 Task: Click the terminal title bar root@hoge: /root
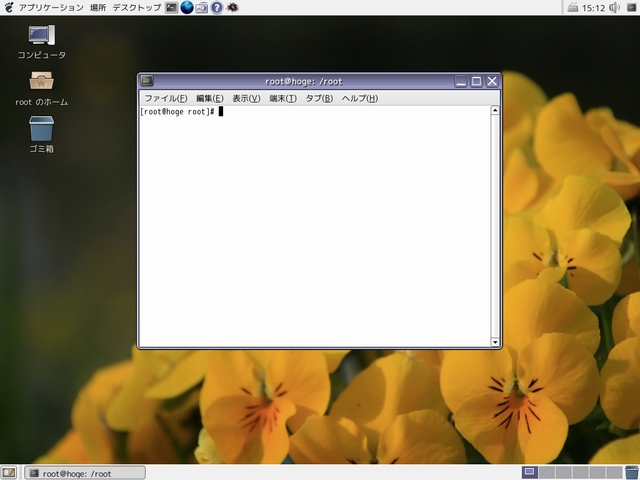304,81
